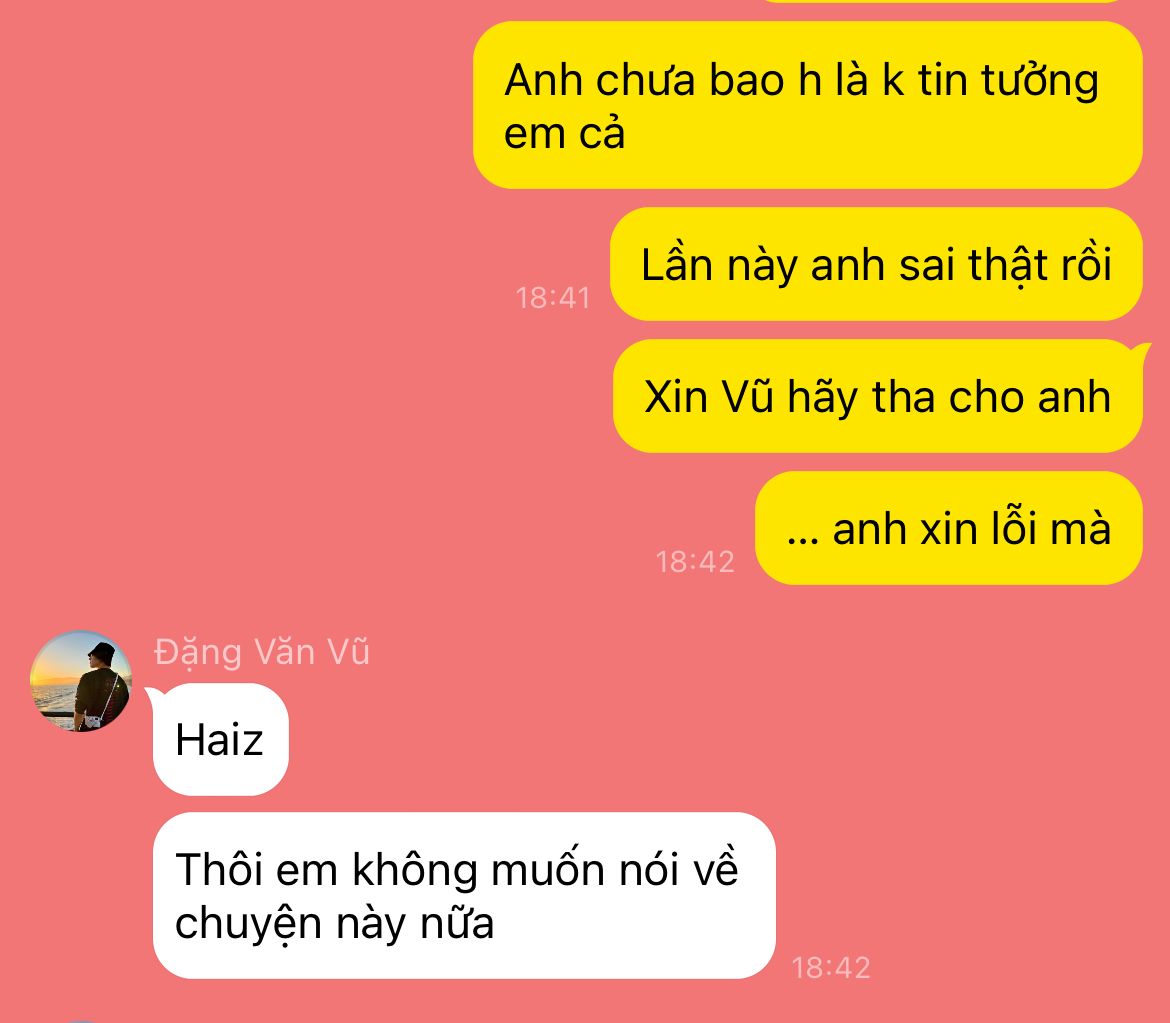
Task: Tap the sender name Đặng Văn Vũ
Action: pyautogui.click(x=262, y=653)
